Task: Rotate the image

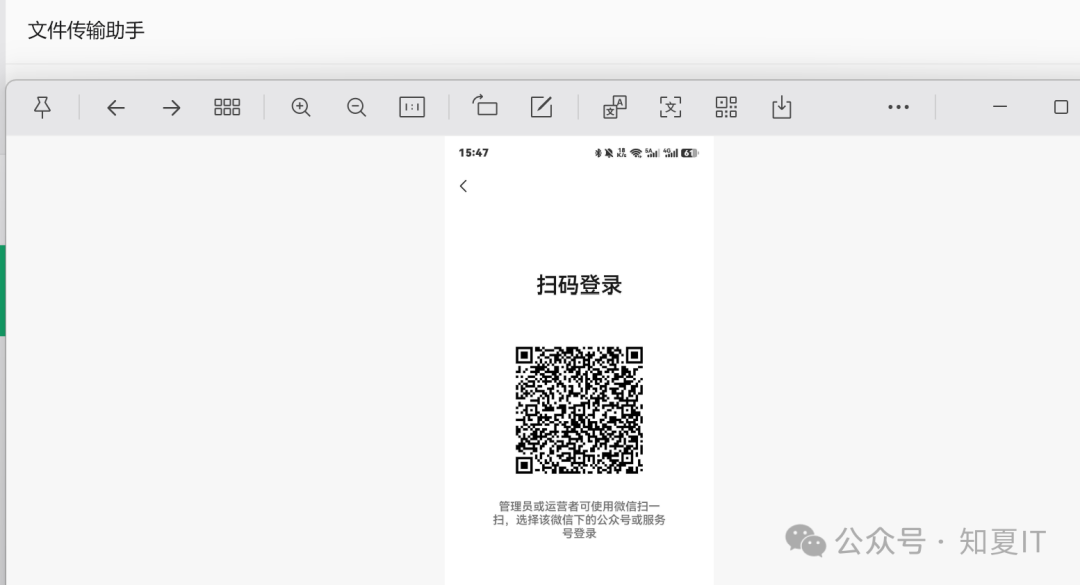Action: click(x=485, y=106)
